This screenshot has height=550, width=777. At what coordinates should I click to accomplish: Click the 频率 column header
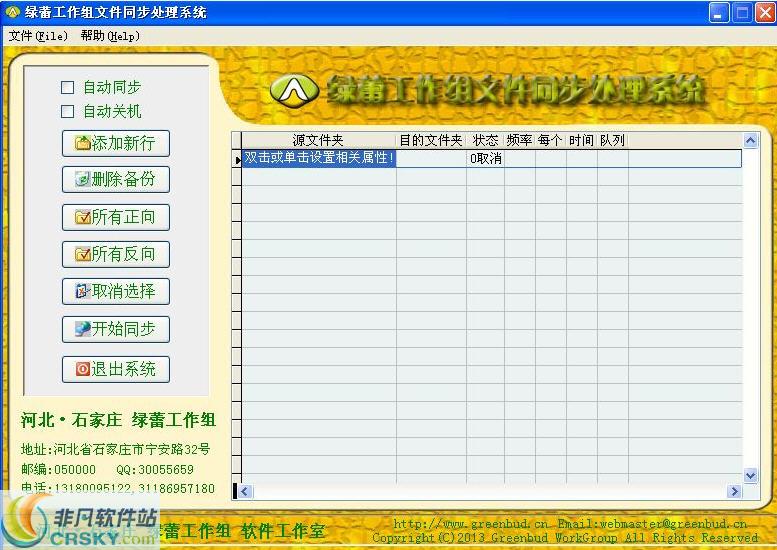click(519, 140)
